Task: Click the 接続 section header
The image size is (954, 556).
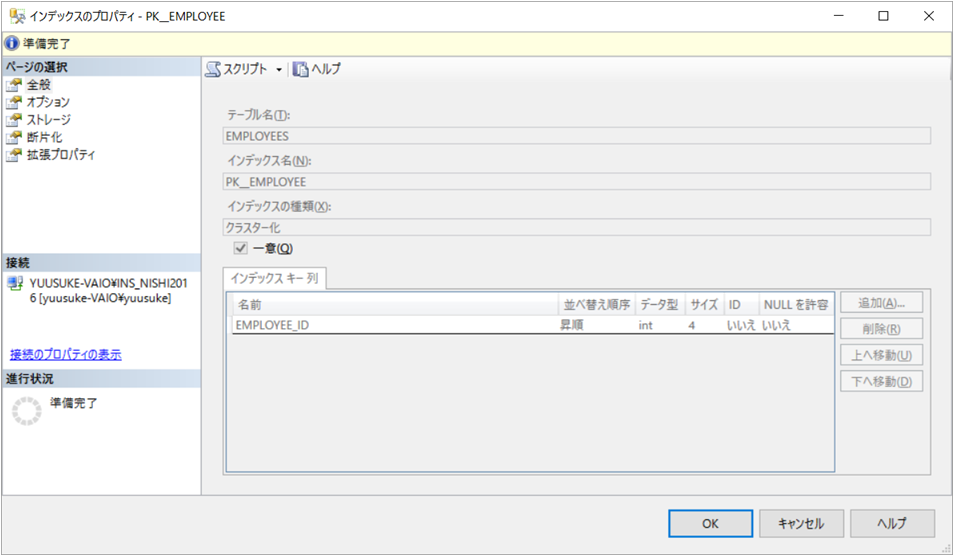Action: point(101,263)
